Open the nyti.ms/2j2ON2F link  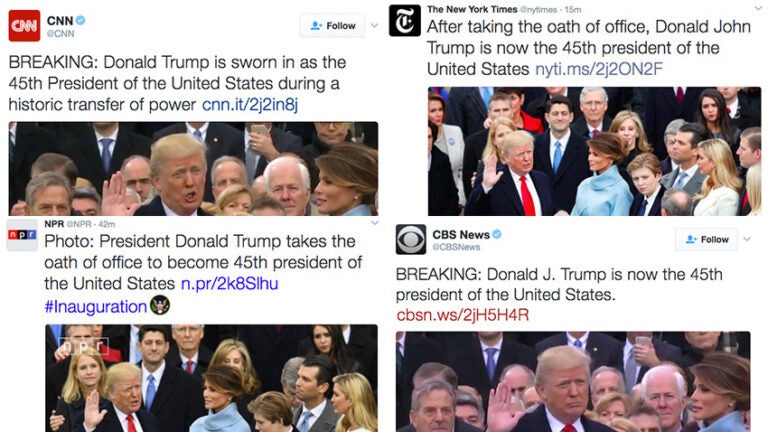point(599,69)
